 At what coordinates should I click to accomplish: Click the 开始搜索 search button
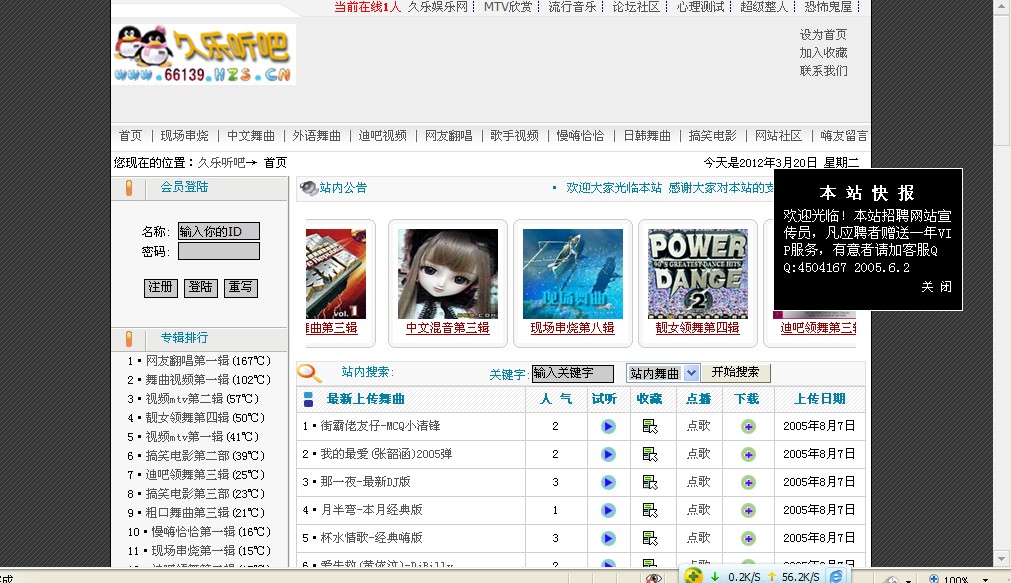[735, 372]
